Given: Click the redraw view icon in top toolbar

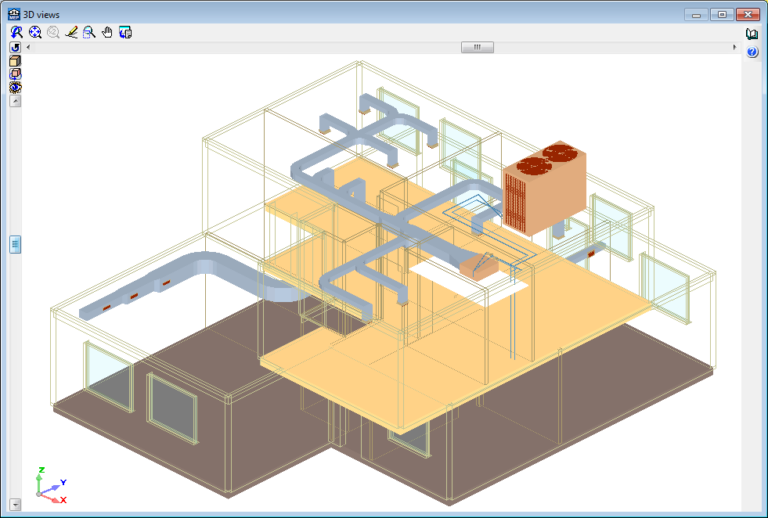Looking at the screenshot, I should pos(16,33).
